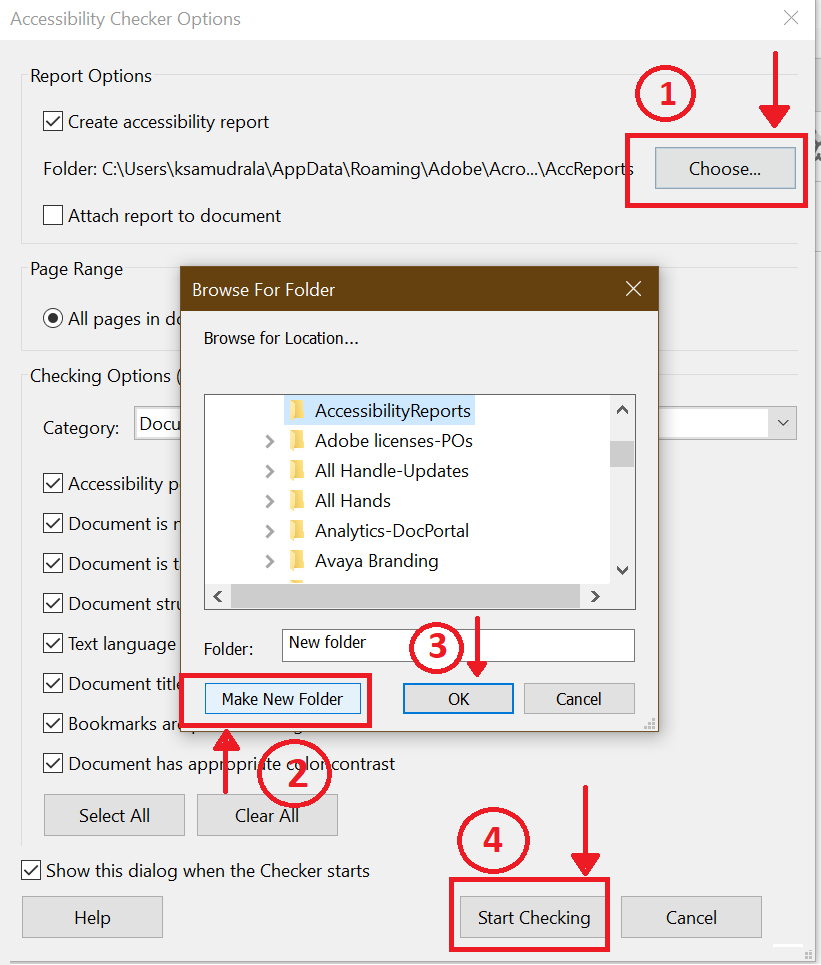Select the AccessibilityReports folder

click(x=393, y=410)
